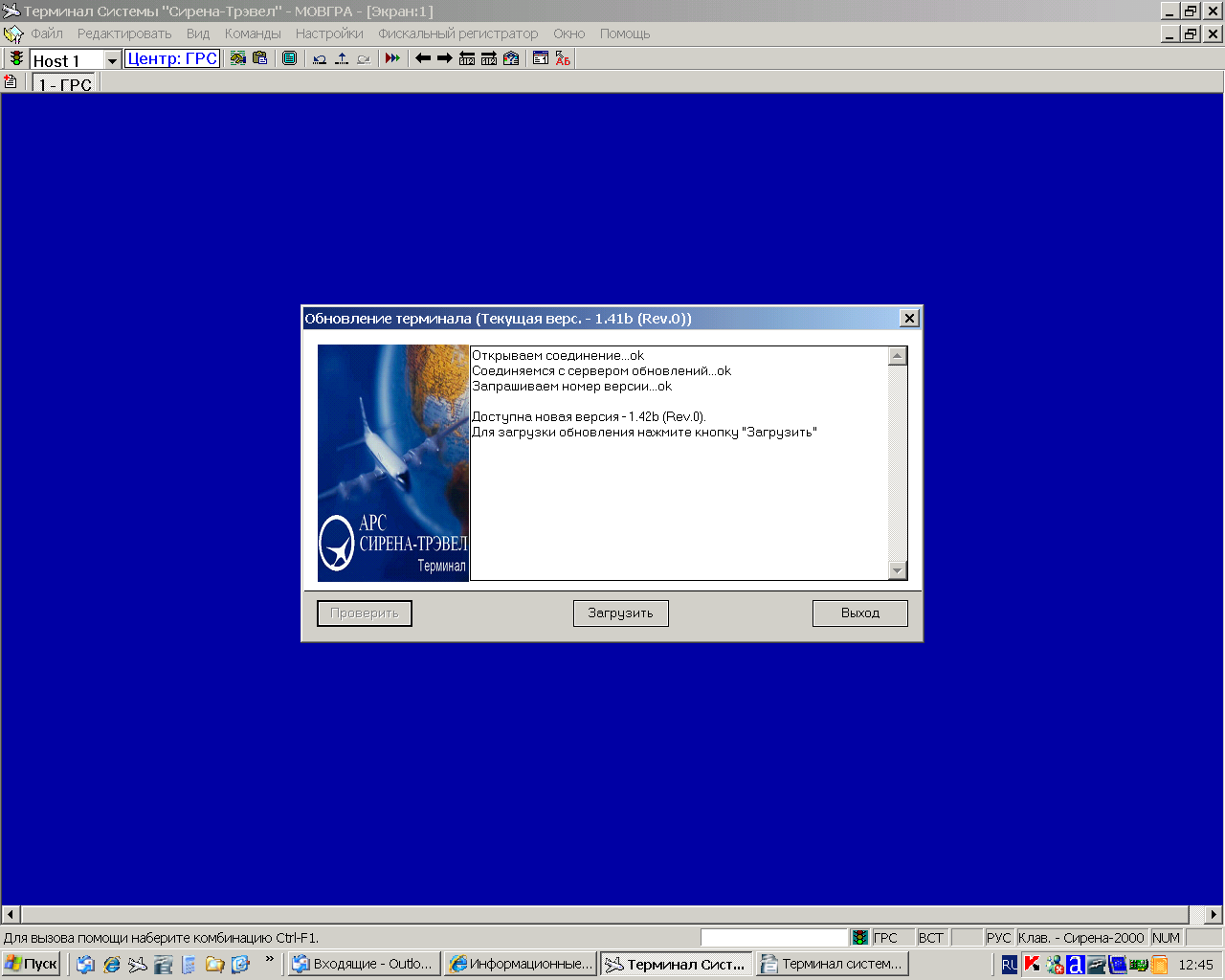Click the grayed redo arrow toolbar icon
This screenshot has height=980, width=1225.
tap(364, 59)
